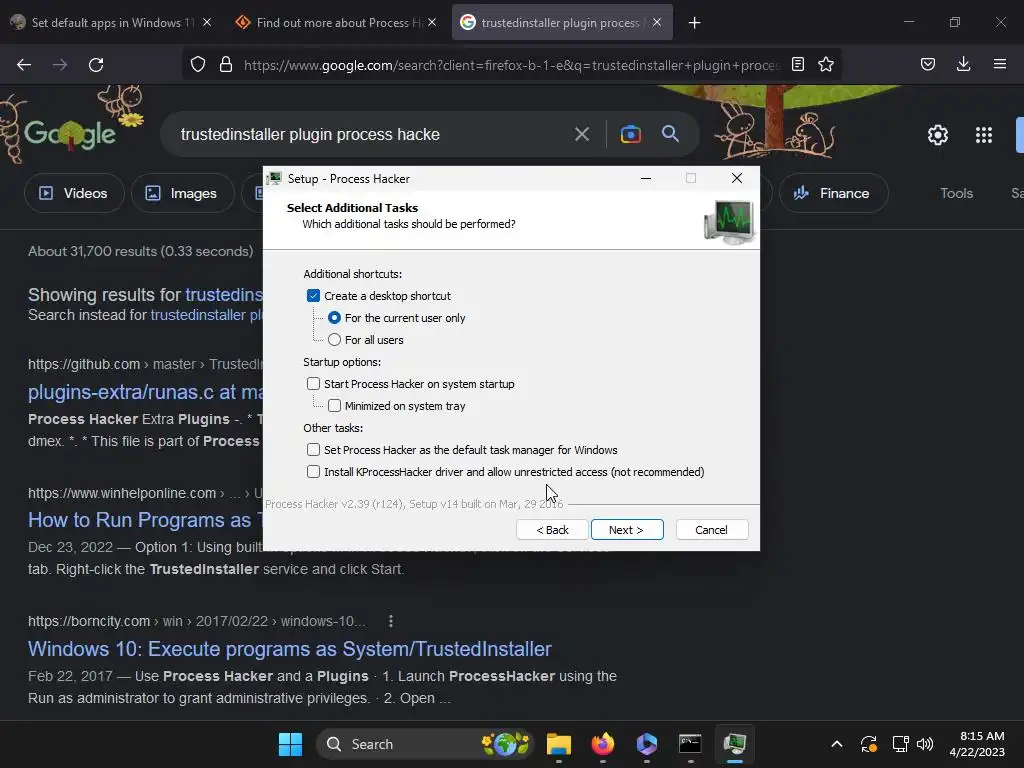Set Process Hacker as default task manager

tap(313, 450)
